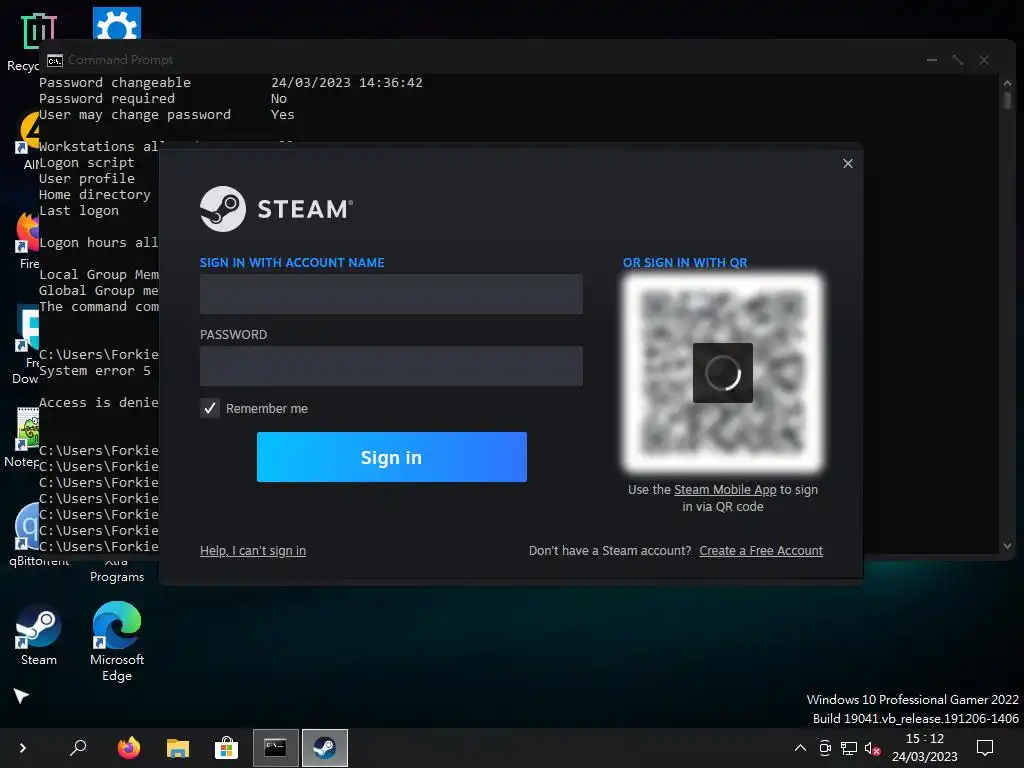Click the Steam taskbar button
This screenshot has height=768, width=1024.
[x=325, y=748]
